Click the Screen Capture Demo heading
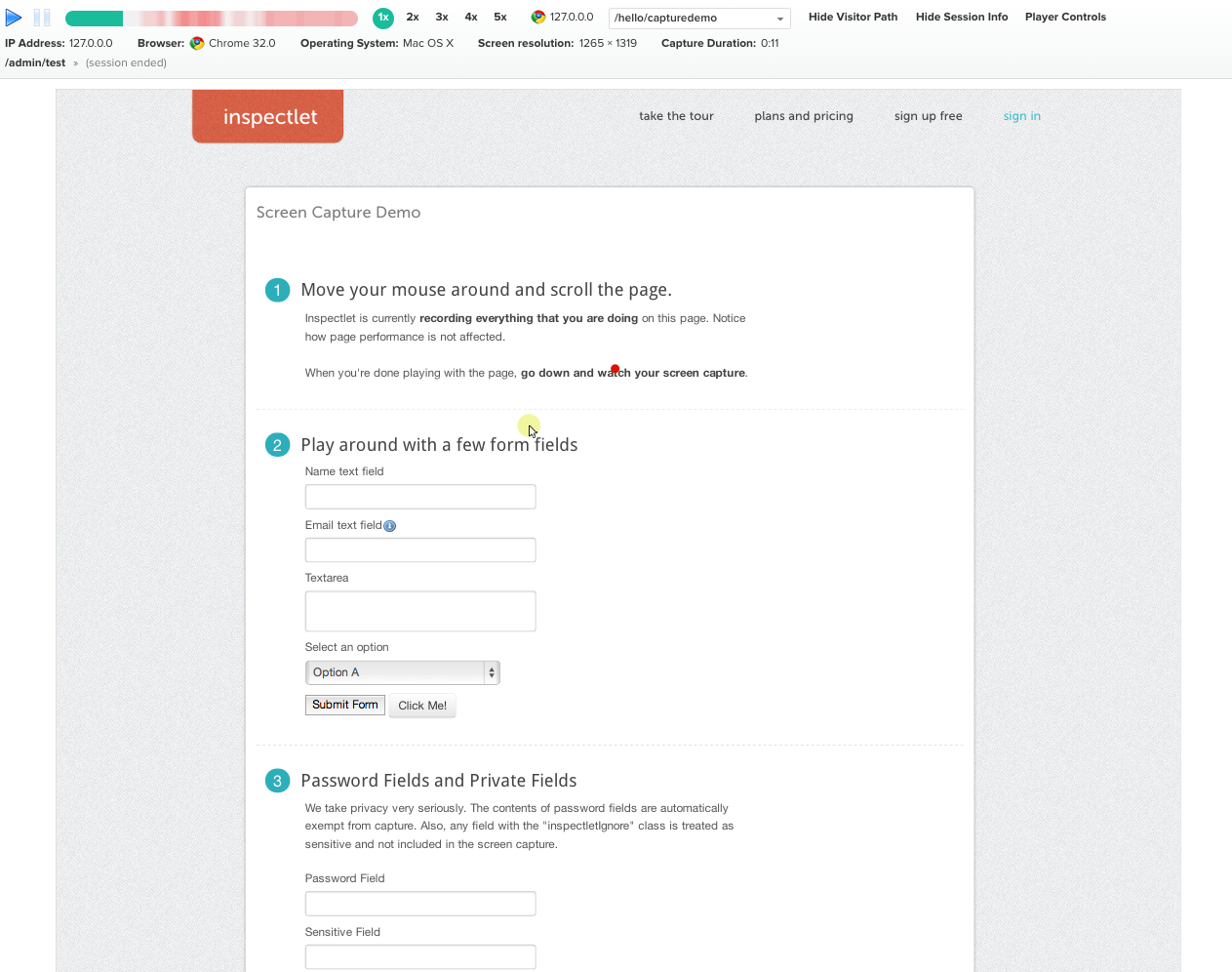Screen dimensions: 1232x972 pos(338,213)
